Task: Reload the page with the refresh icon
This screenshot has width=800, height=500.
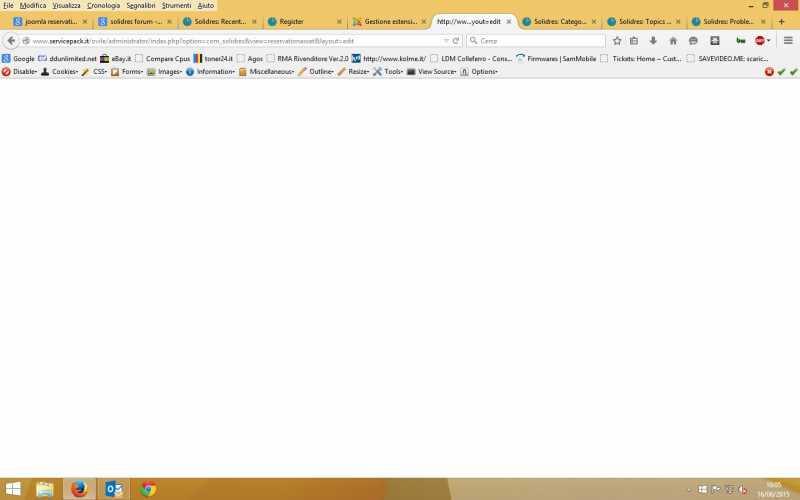Action: 456,41
